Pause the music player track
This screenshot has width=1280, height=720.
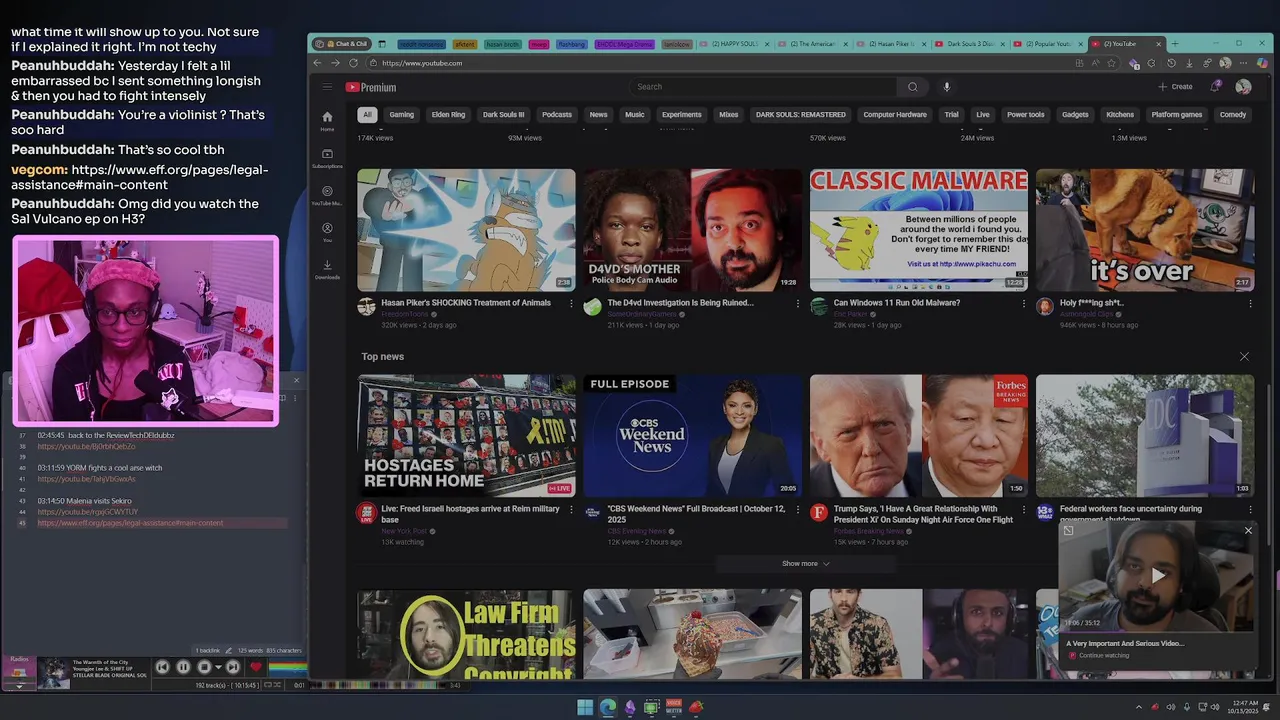(183, 667)
